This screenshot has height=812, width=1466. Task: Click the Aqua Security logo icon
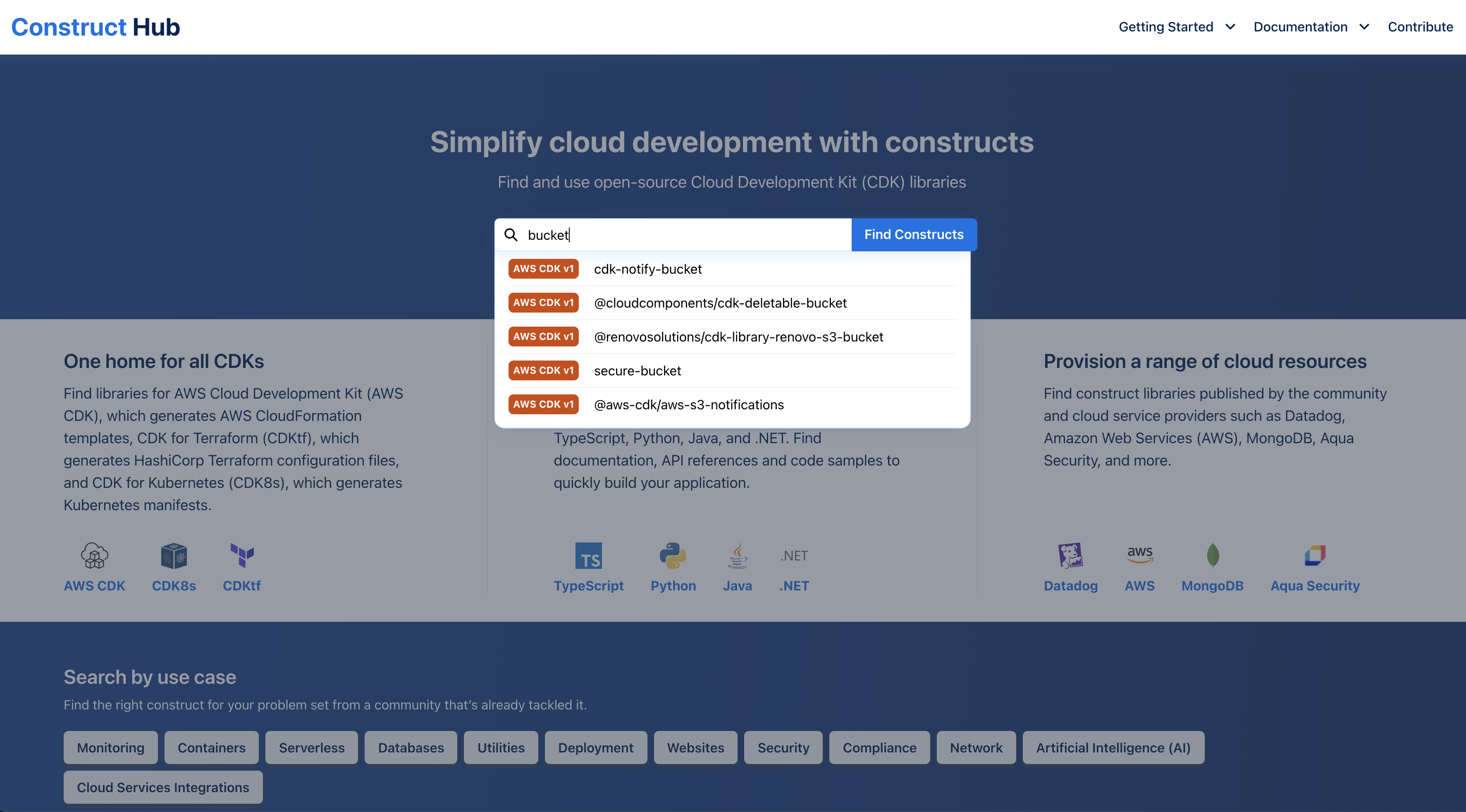click(x=1315, y=555)
